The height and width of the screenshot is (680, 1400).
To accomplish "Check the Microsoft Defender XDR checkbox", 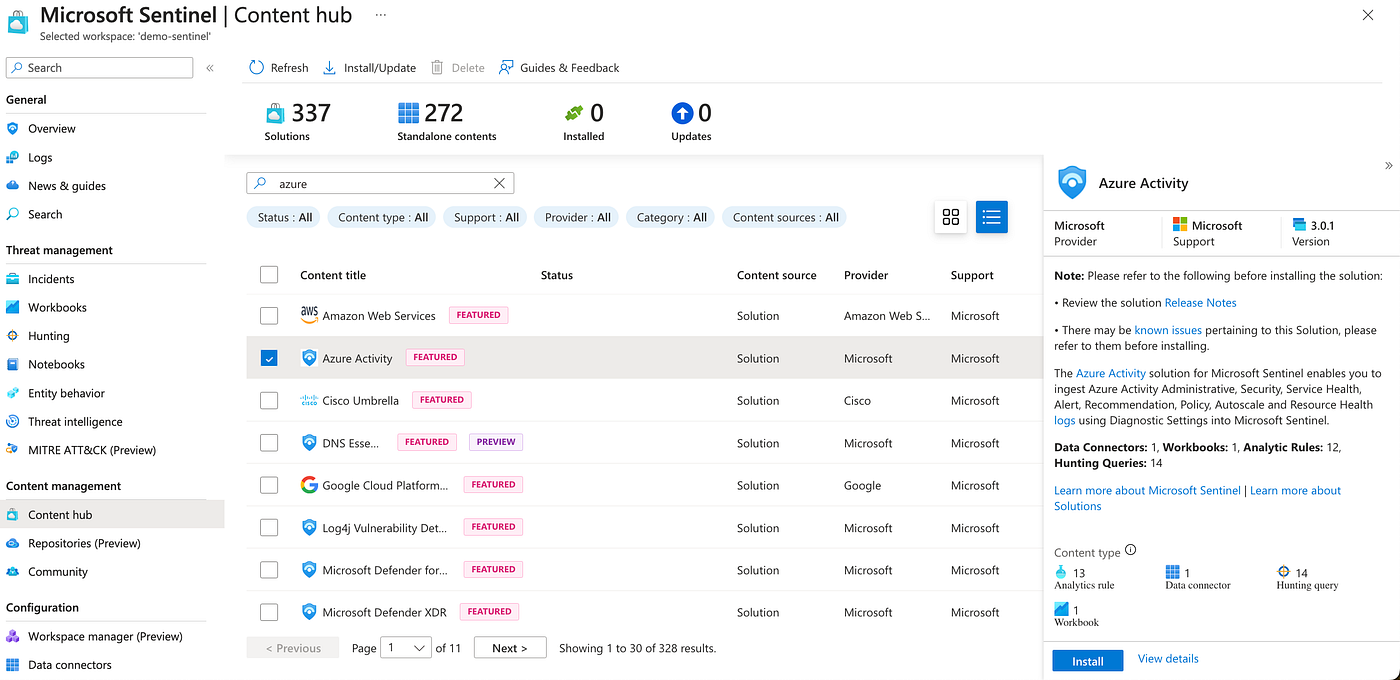I will click(269, 612).
